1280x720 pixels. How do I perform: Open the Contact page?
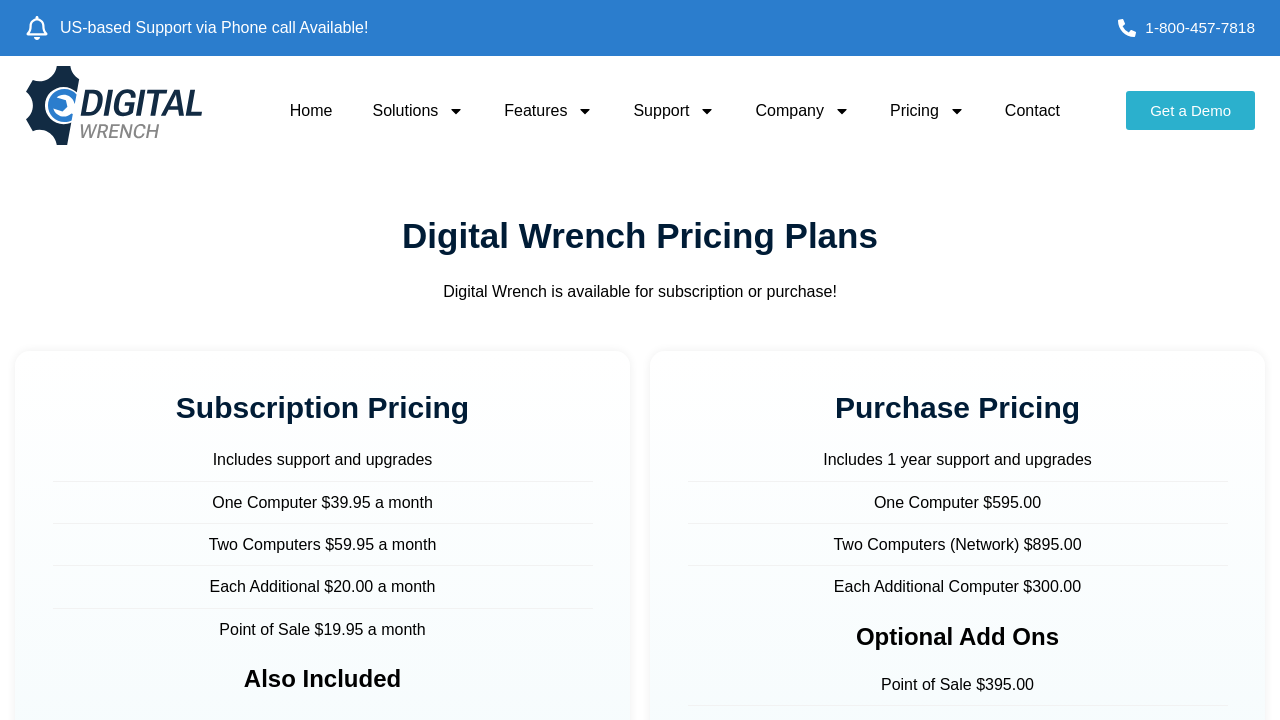[x=1032, y=111]
